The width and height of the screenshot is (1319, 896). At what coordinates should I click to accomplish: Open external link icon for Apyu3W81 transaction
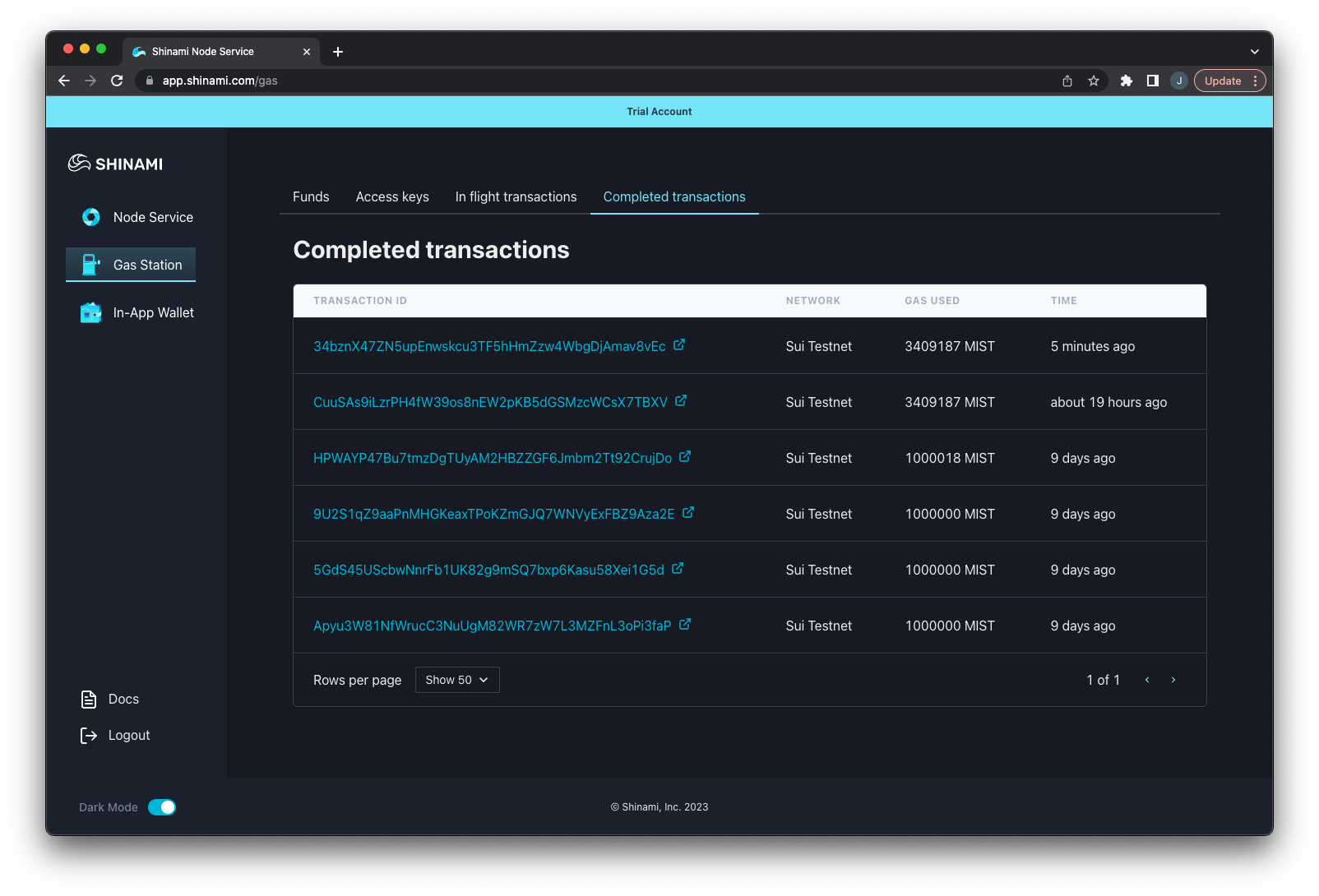click(685, 625)
